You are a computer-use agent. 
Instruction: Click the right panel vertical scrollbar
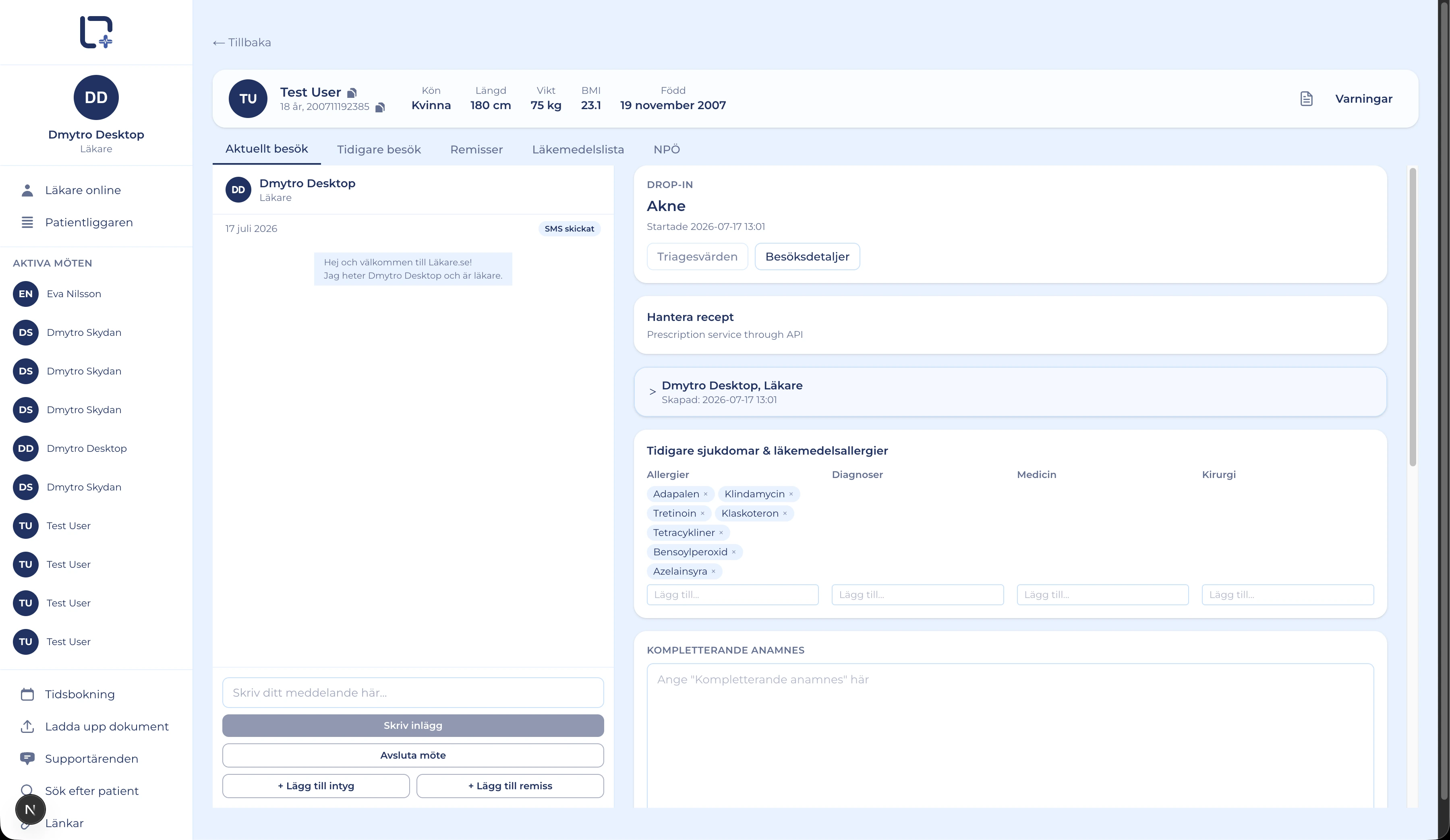pyautogui.click(x=1412, y=317)
